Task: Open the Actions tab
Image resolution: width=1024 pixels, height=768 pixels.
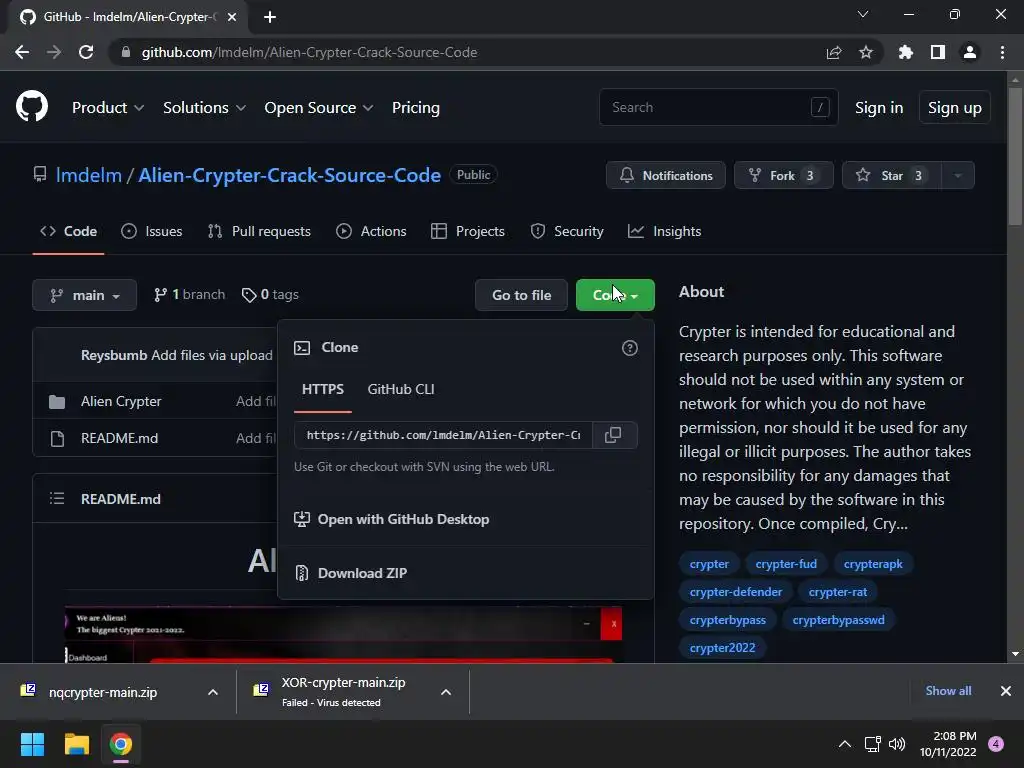Action: [371, 231]
